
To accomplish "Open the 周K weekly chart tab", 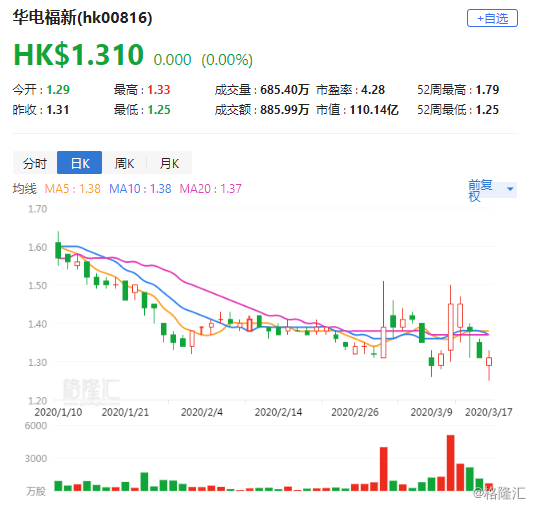I will 124,163.
